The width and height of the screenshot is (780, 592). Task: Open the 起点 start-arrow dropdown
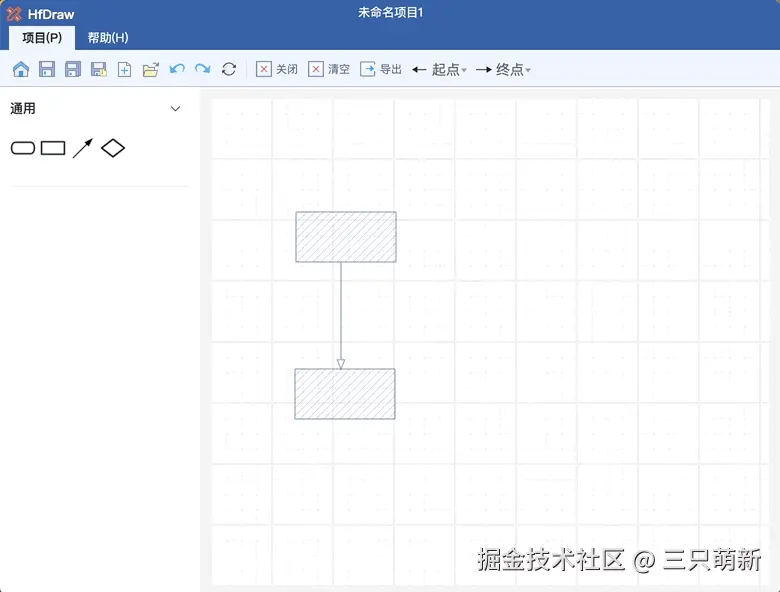point(440,70)
